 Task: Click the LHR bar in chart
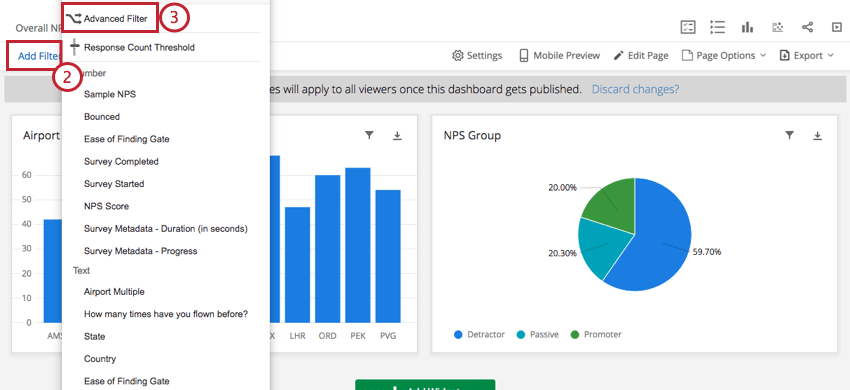[298, 265]
